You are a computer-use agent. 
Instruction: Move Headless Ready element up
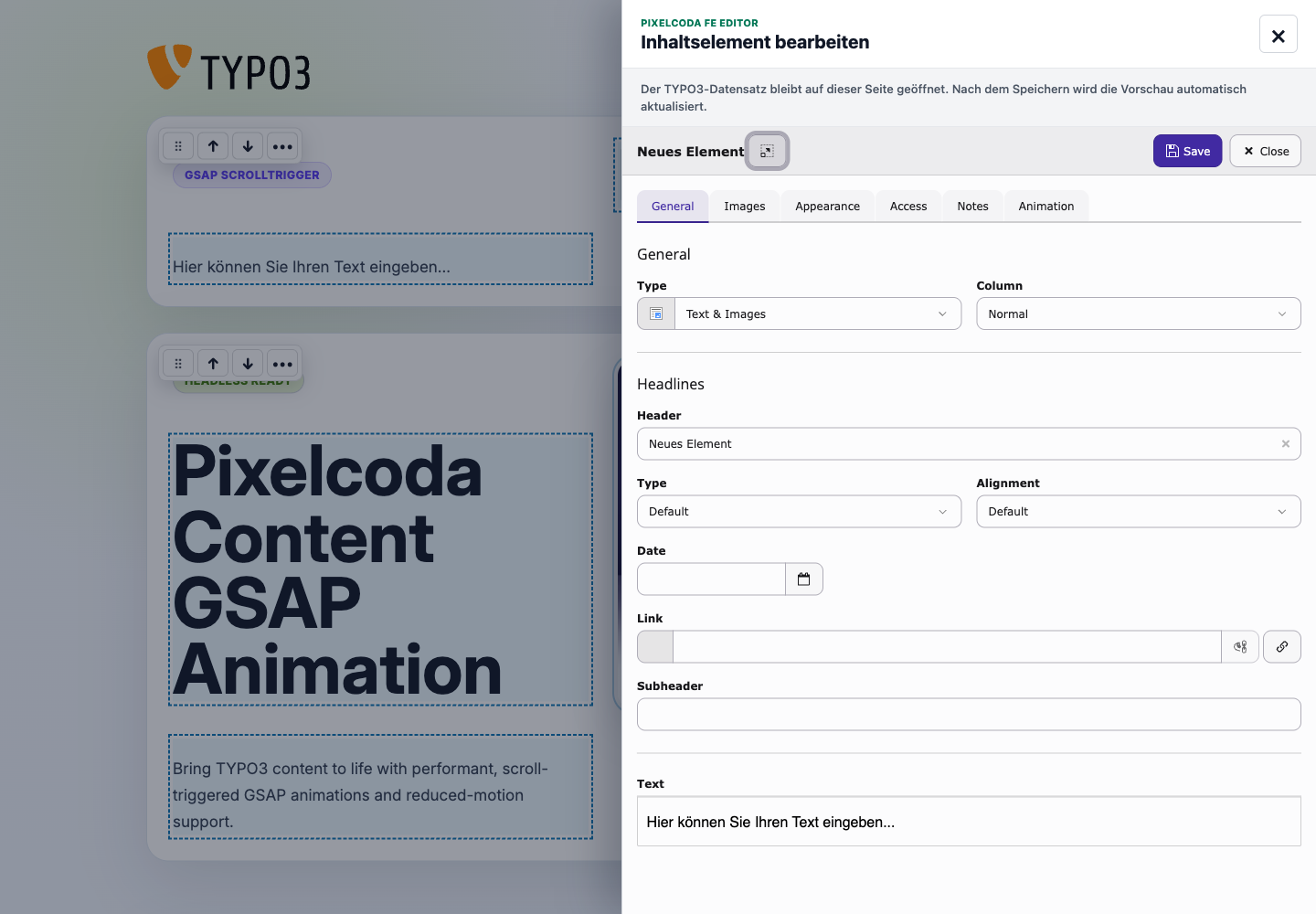pos(213,364)
